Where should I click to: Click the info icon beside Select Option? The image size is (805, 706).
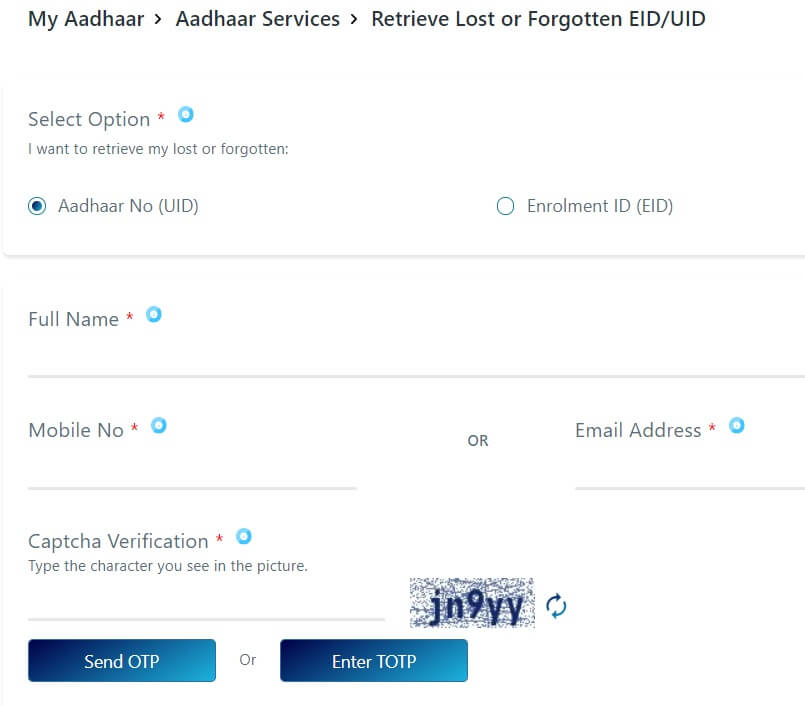186,115
